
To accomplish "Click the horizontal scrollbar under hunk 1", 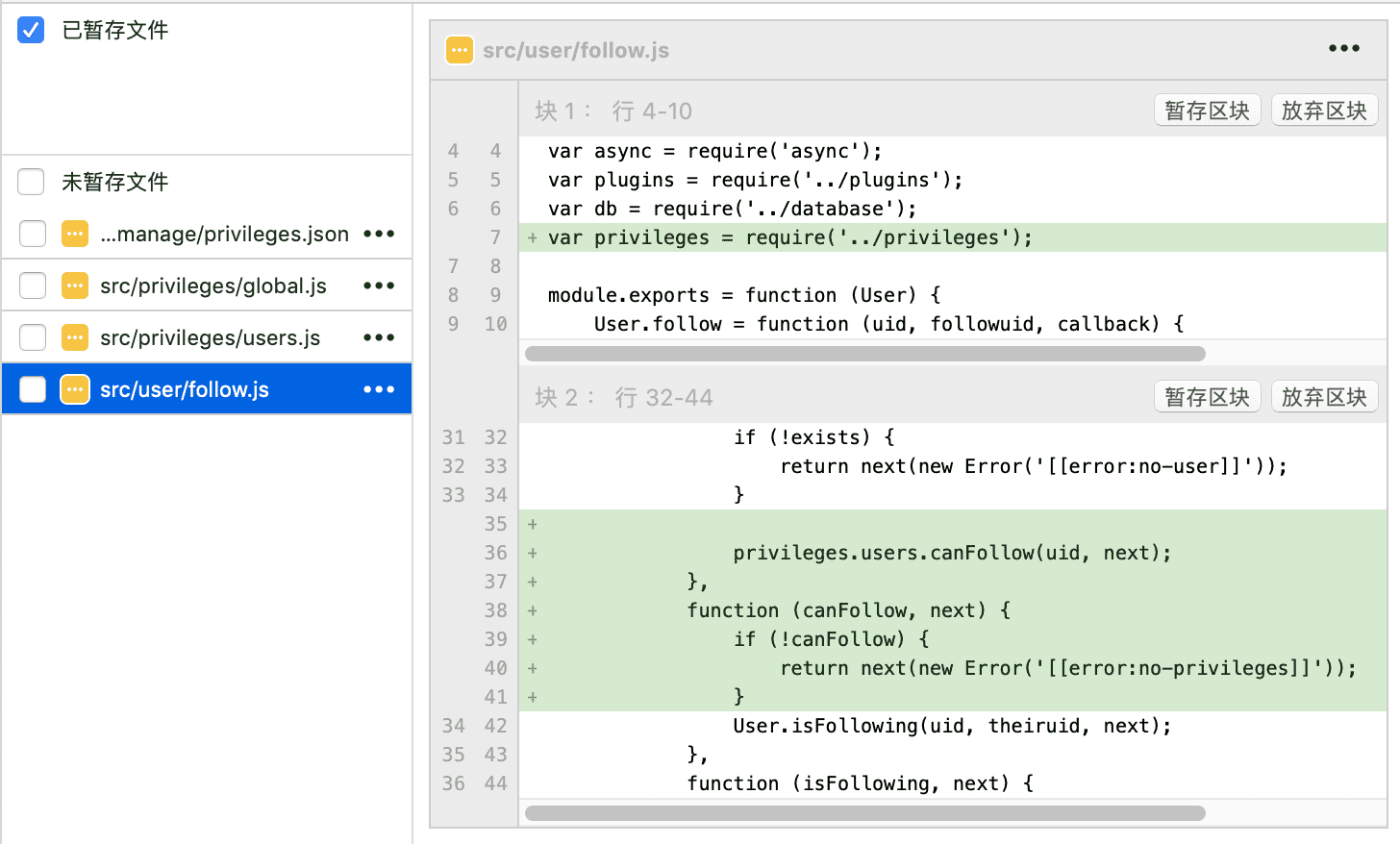I will click(x=864, y=354).
